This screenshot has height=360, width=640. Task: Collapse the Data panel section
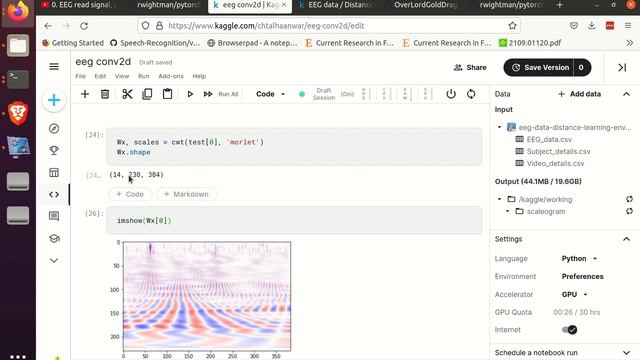(626, 94)
